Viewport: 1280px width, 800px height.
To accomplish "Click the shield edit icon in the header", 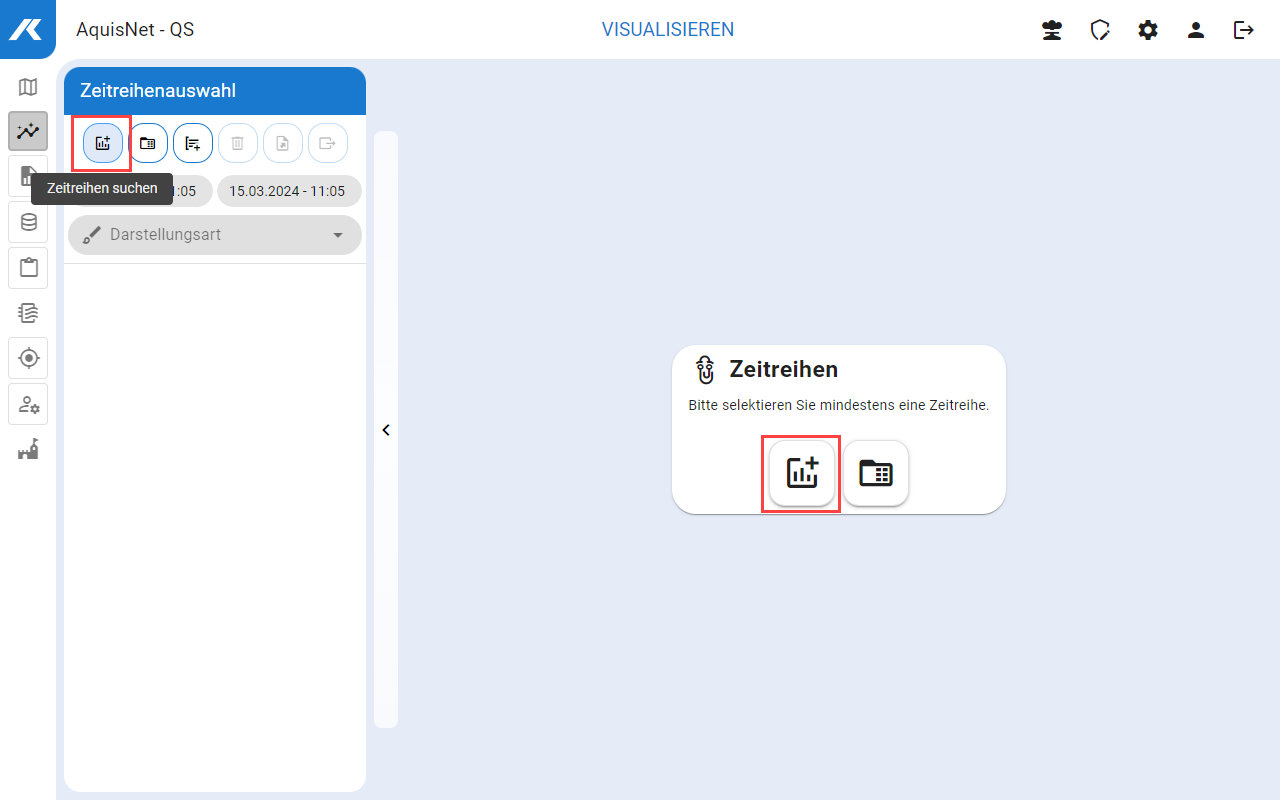I will pyautogui.click(x=1100, y=30).
